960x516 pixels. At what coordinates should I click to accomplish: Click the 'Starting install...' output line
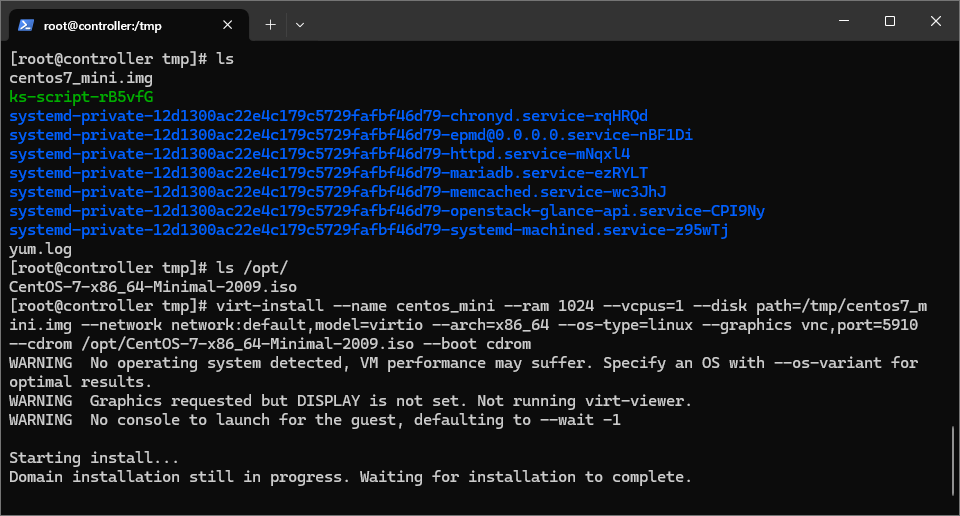pyautogui.click(x=94, y=458)
